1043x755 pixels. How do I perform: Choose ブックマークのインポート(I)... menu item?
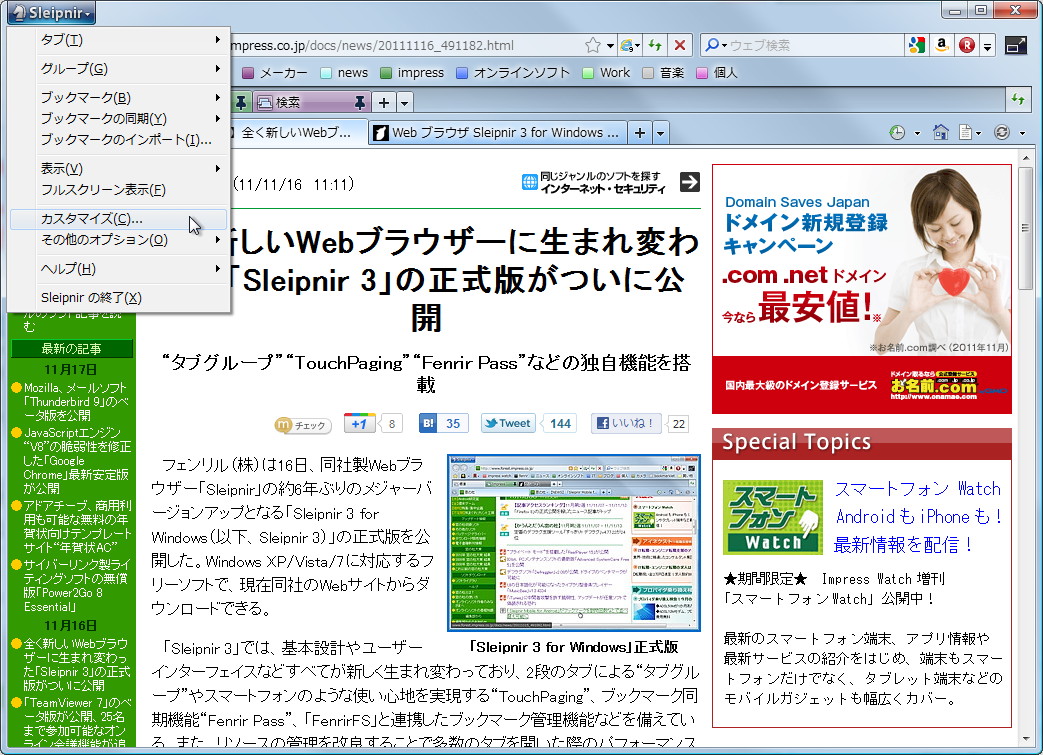[x=119, y=140]
